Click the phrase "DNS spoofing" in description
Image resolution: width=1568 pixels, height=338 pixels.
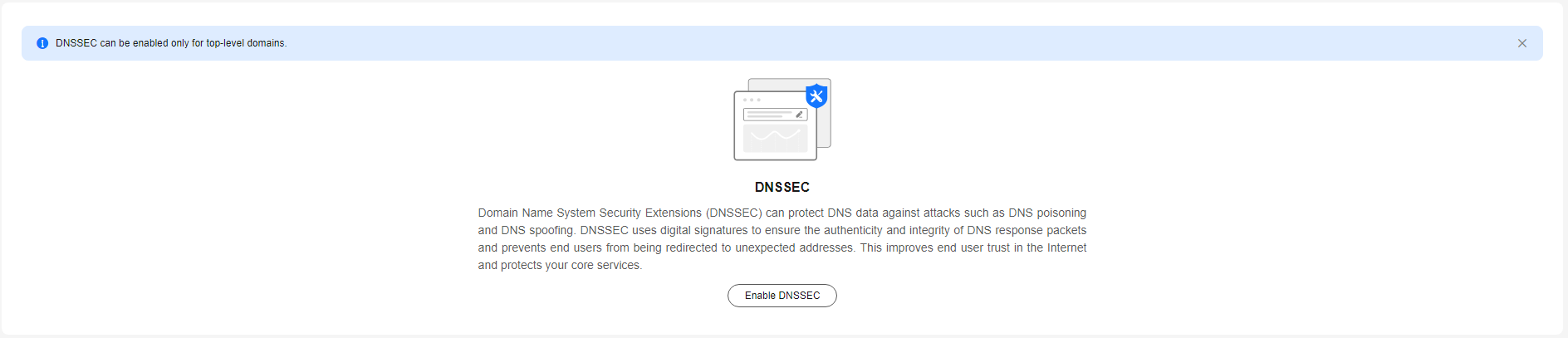click(x=537, y=231)
